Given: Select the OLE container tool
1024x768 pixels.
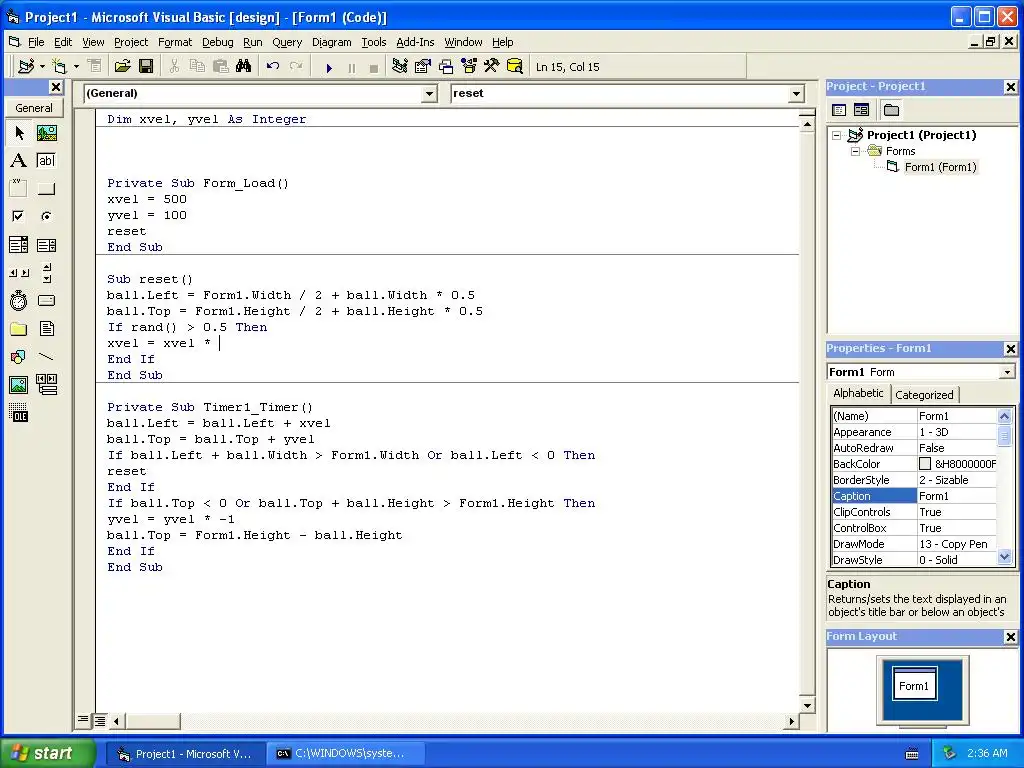Looking at the screenshot, I should tap(19, 413).
